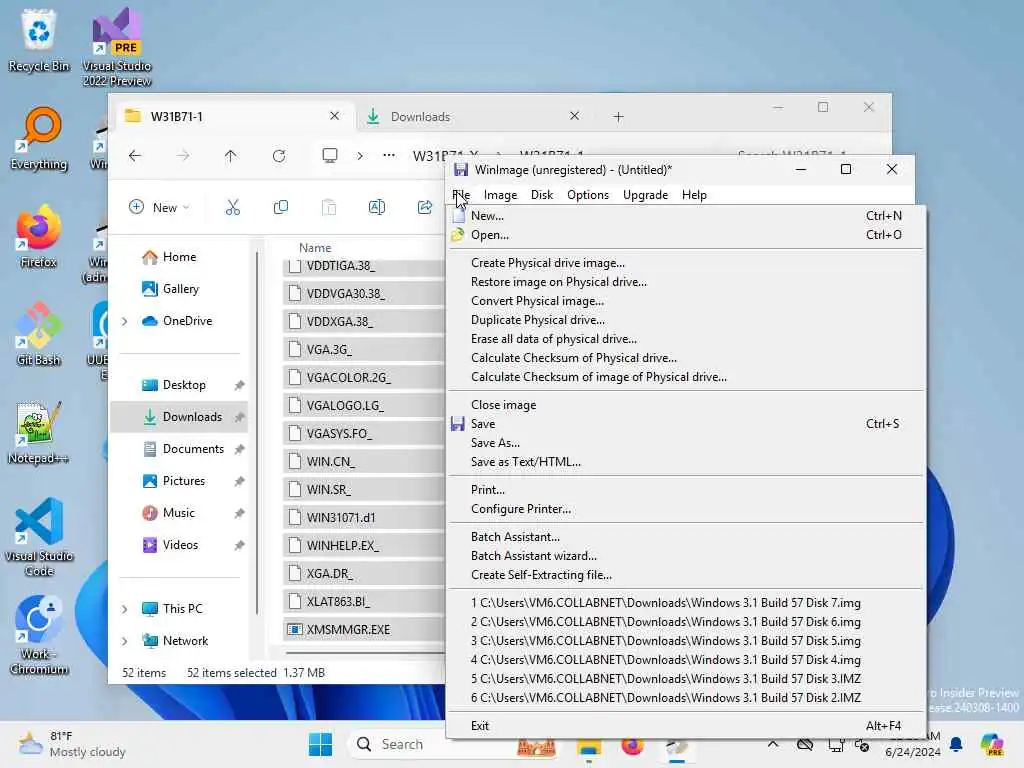Select Print... menu entry
The height and width of the screenshot is (768, 1024).
coord(686,490)
